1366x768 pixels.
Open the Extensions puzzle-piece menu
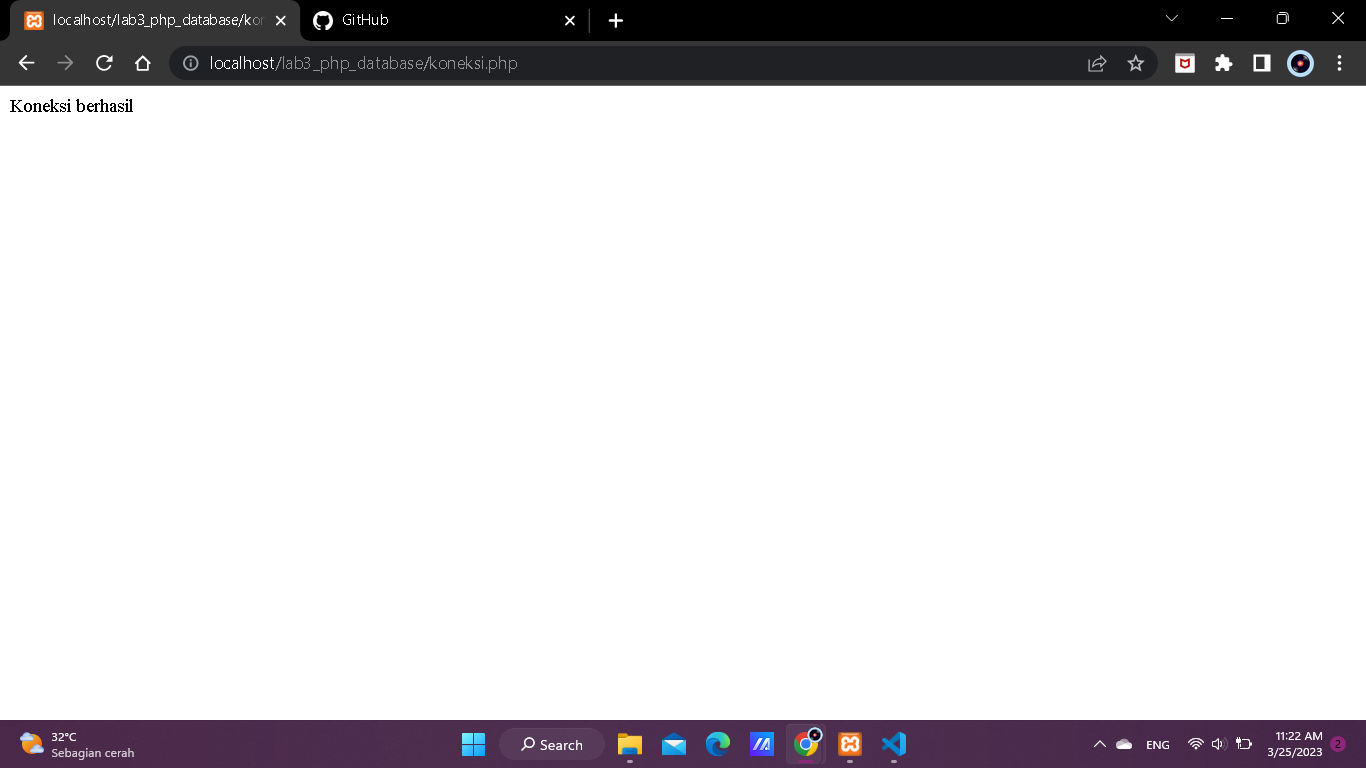click(1223, 62)
